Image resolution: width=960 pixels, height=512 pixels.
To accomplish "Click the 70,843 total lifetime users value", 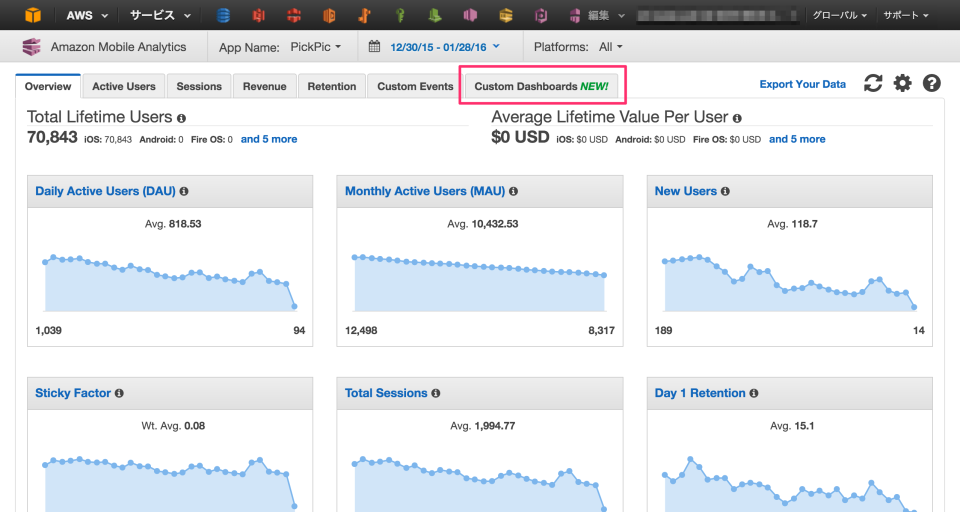I will coord(52,137).
